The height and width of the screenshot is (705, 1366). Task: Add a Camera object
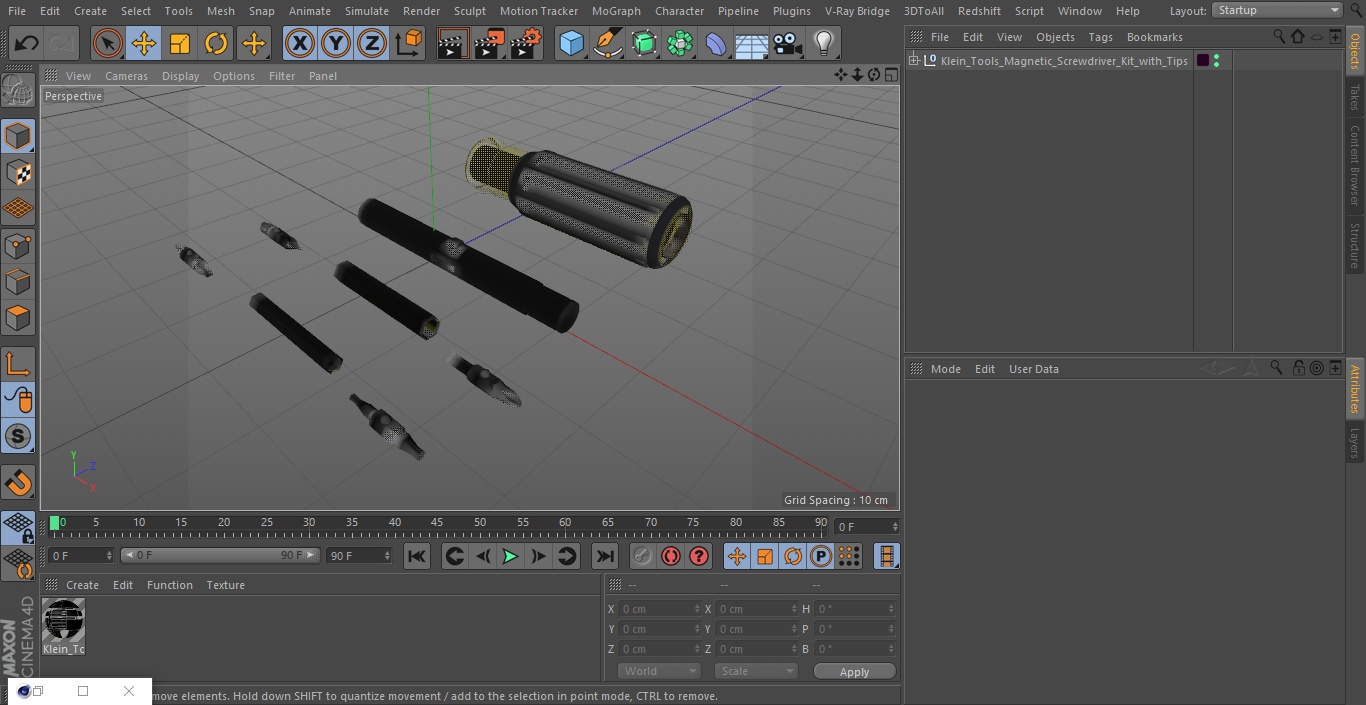coord(788,43)
